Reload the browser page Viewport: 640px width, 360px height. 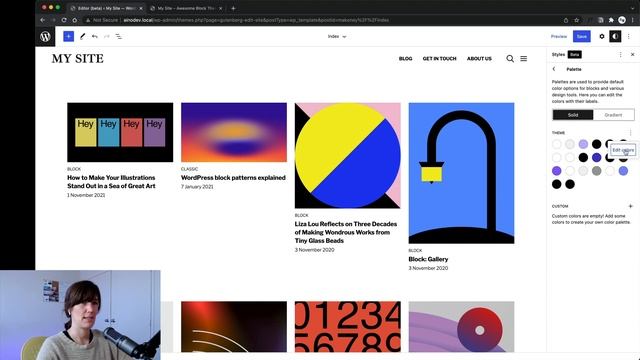tap(64, 20)
